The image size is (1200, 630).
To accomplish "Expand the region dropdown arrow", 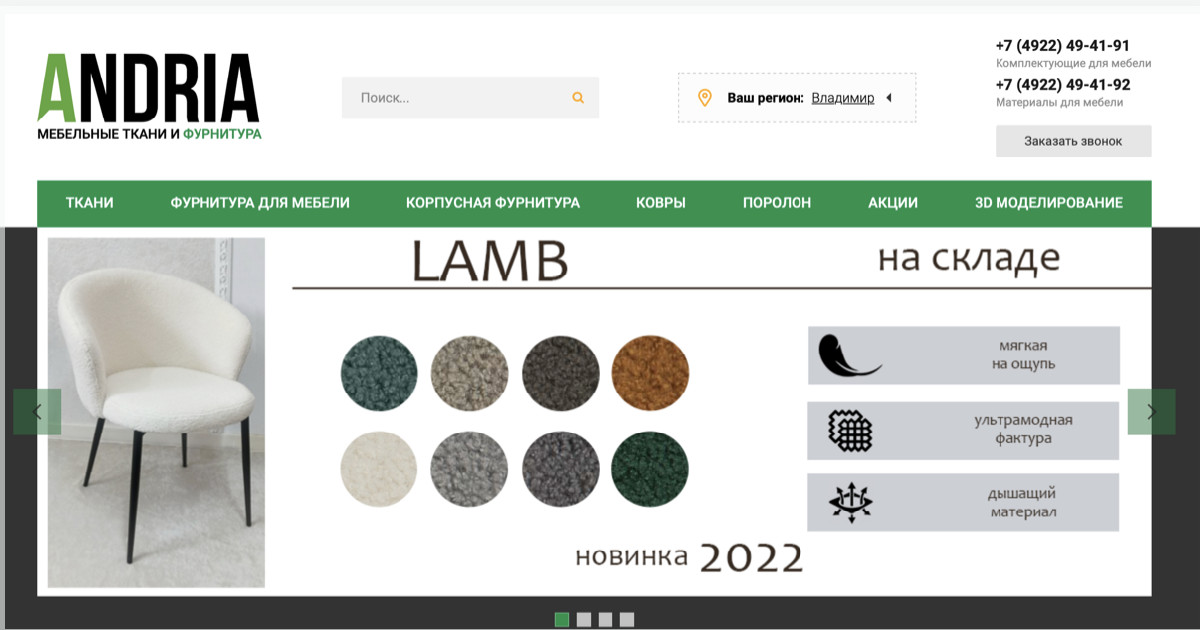I will coord(888,98).
